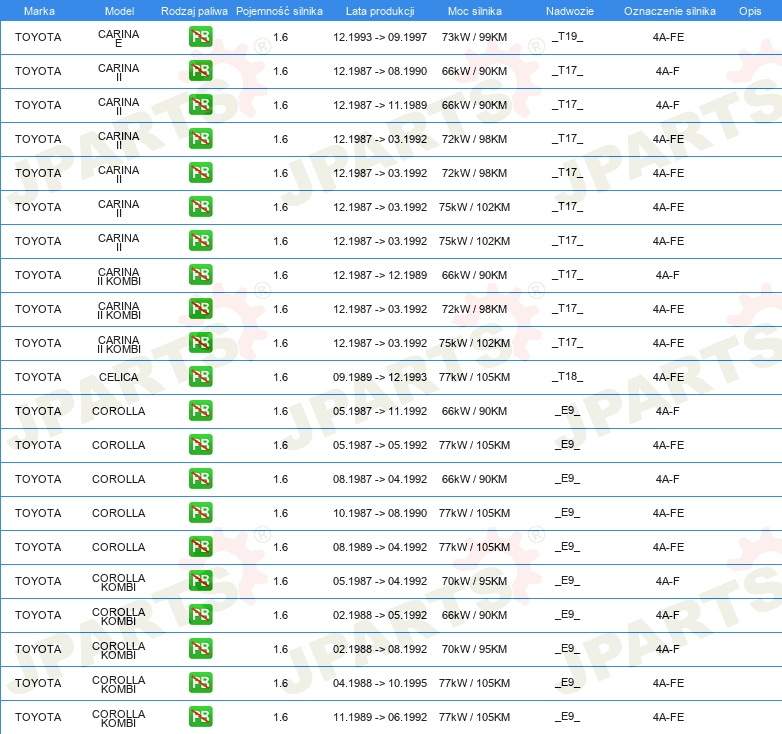Click fuel icon for CARINA II KOMBI 75kW row
Screen dimensions: 782x734
[200, 343]
